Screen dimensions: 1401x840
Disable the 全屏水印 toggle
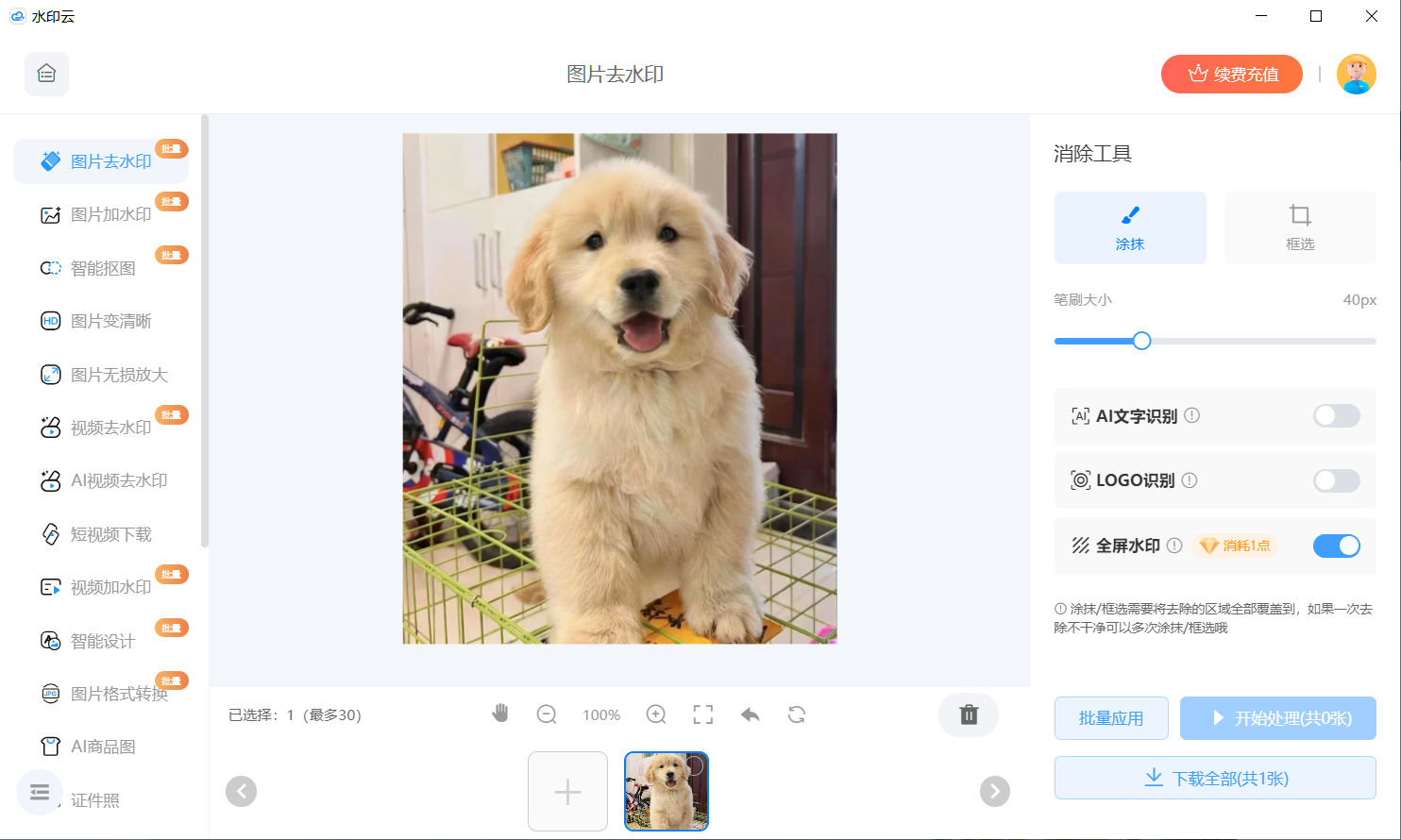click(1336, 546)
